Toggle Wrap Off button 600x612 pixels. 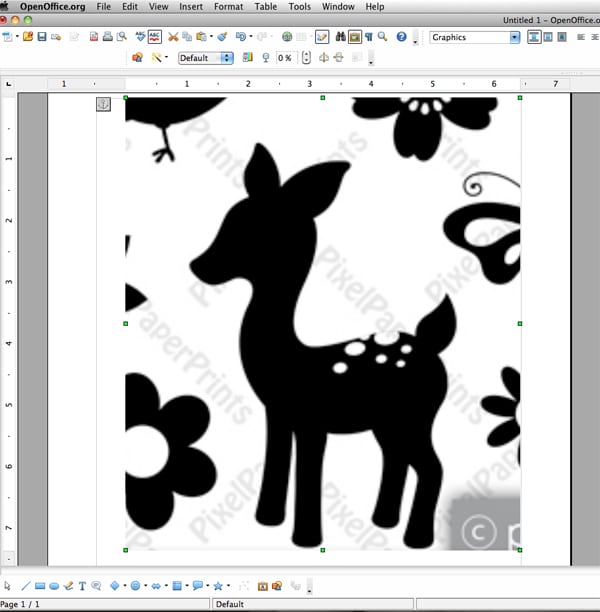pos(534,37)
